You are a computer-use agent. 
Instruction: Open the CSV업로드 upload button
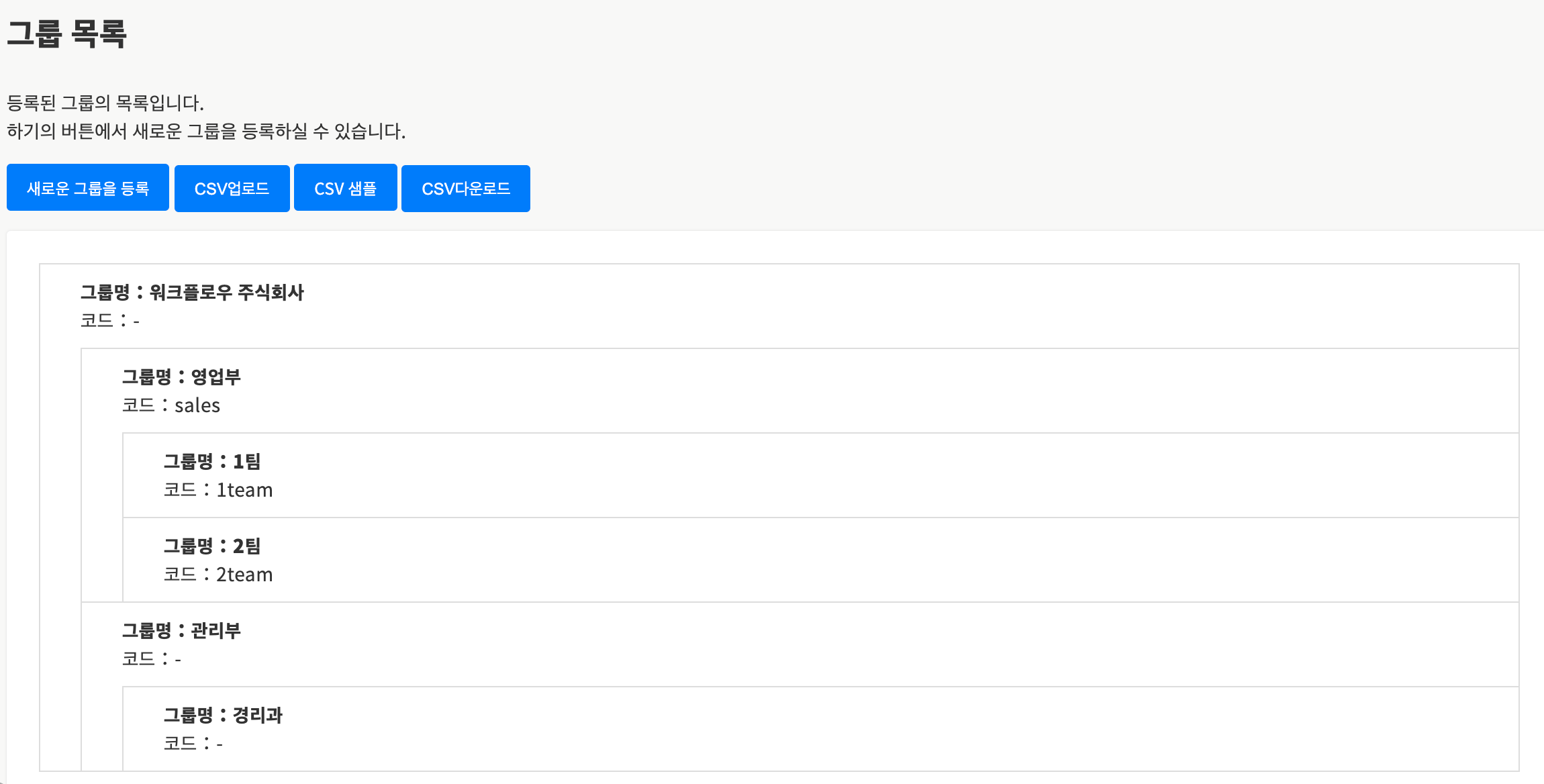pos(232,189)
